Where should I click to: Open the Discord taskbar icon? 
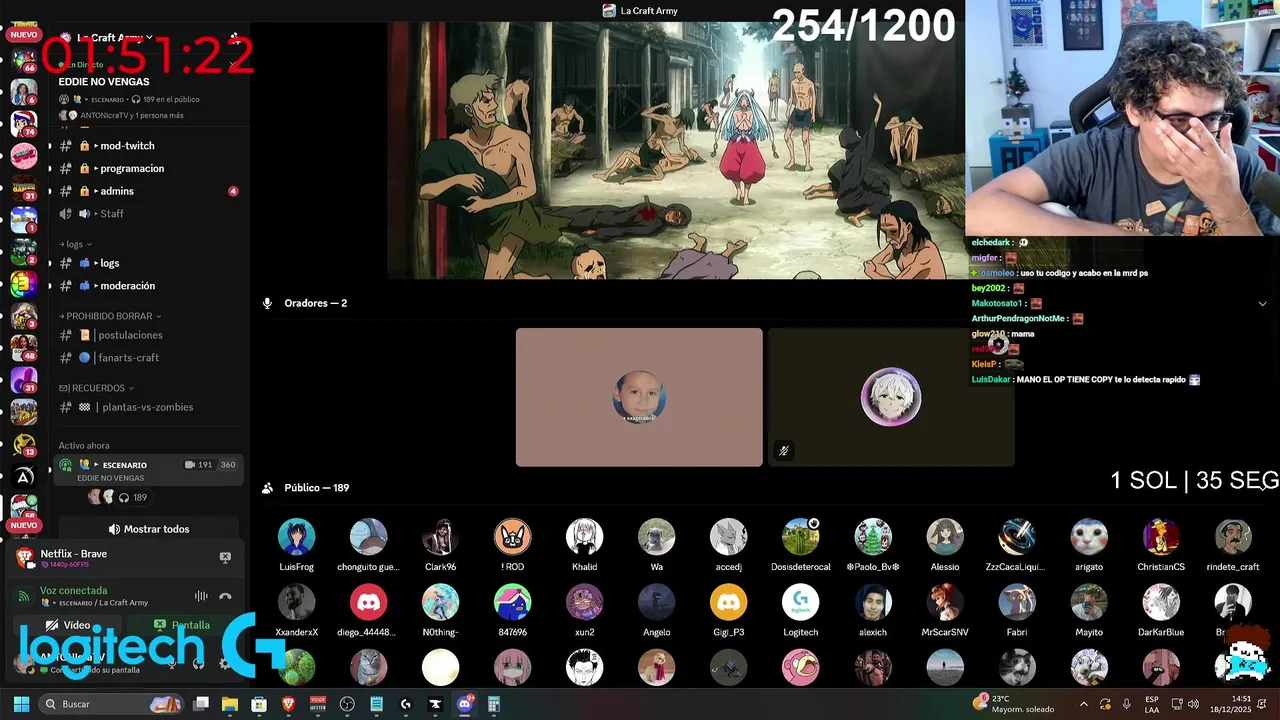[464, 704]
